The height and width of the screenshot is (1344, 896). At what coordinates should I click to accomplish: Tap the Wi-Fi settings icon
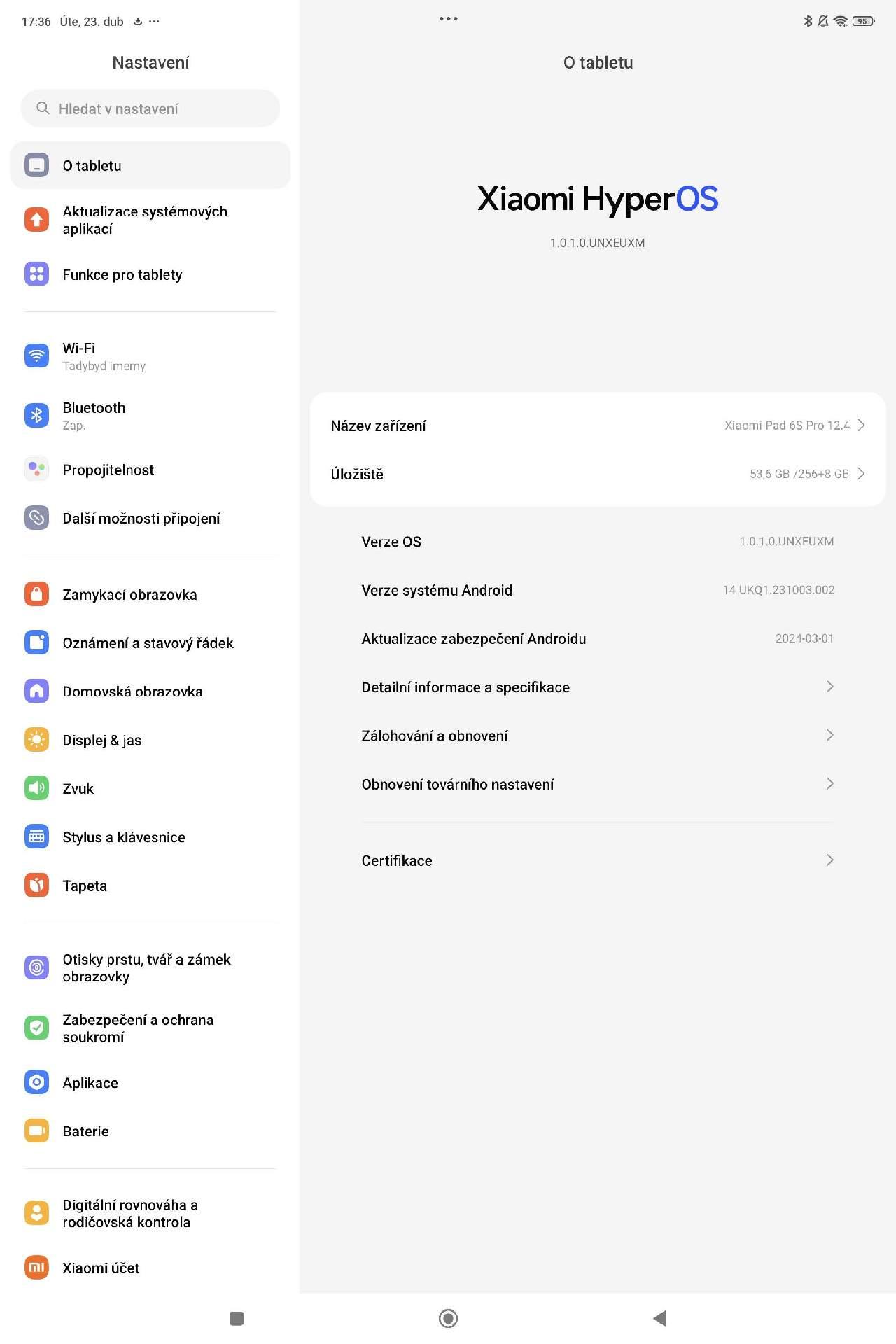coord(36,356)
